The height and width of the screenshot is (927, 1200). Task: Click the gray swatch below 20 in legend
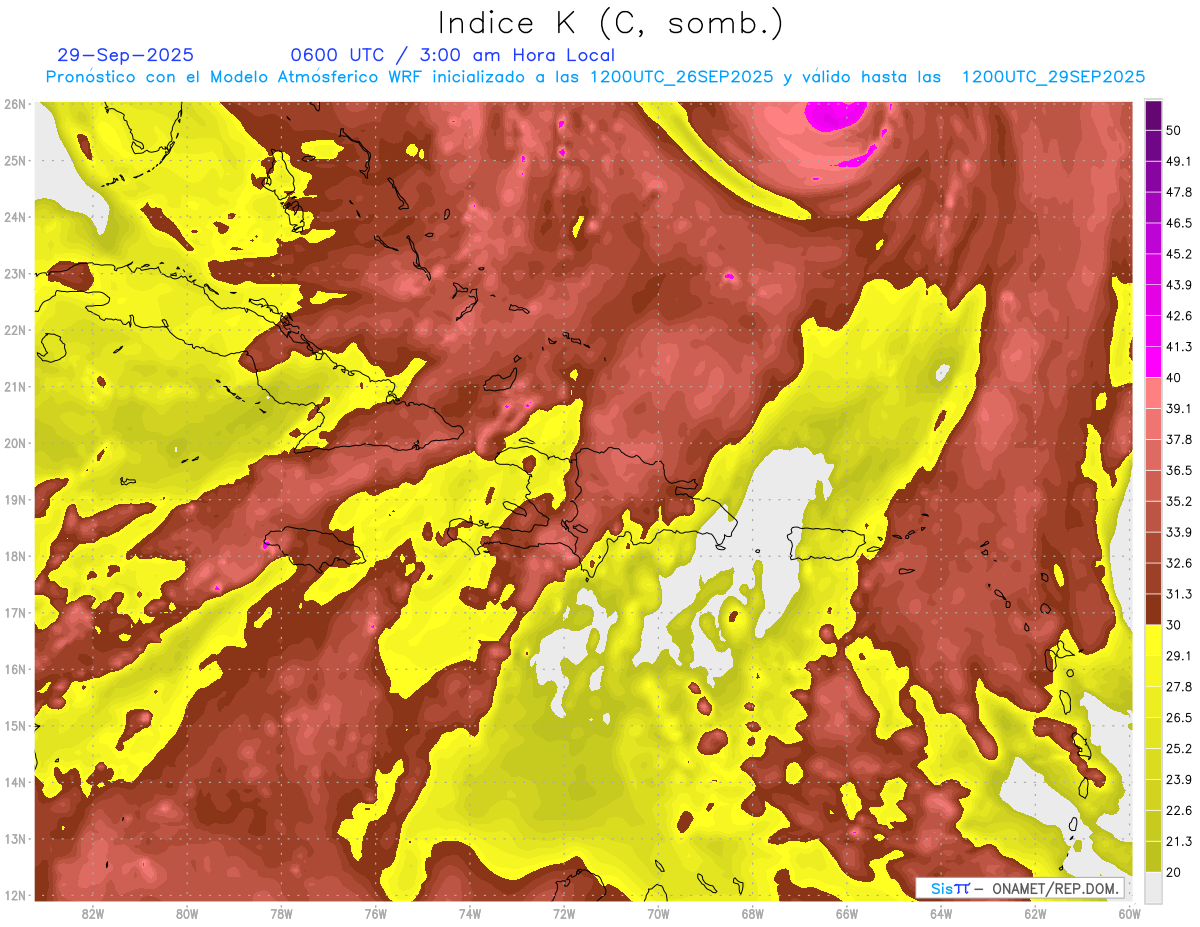(1153, 887)
